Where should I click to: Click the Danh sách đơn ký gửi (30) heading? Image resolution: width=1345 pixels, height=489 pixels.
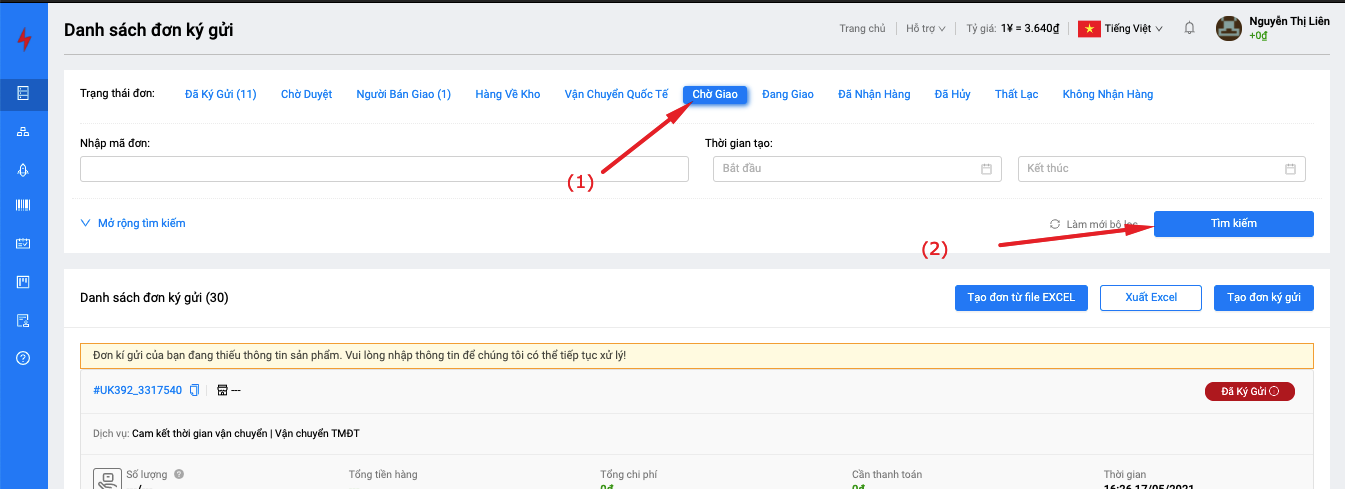pos(155,298)
